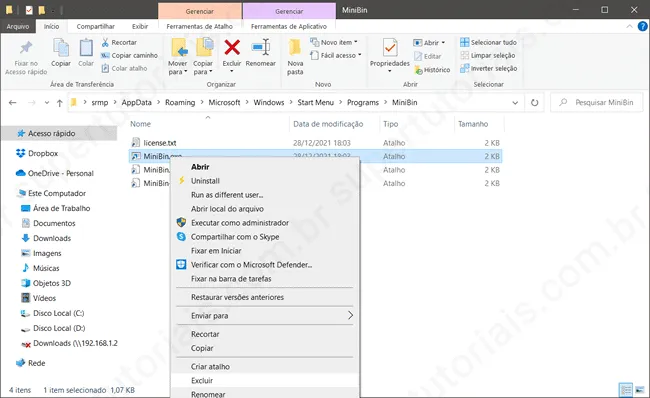Choose Excluir in the context menu

(x=264, y=380)
